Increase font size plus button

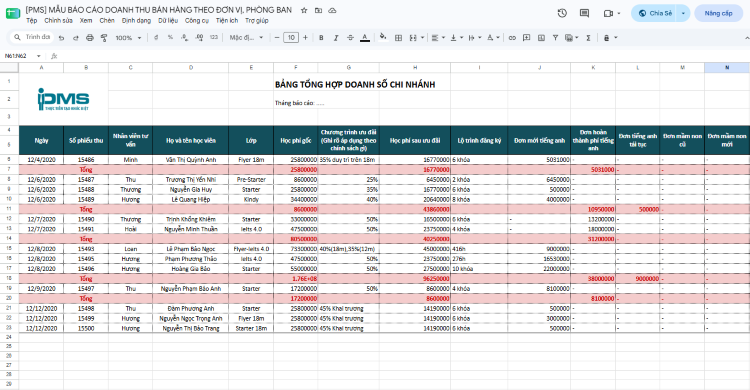click(x=305, y=37)
